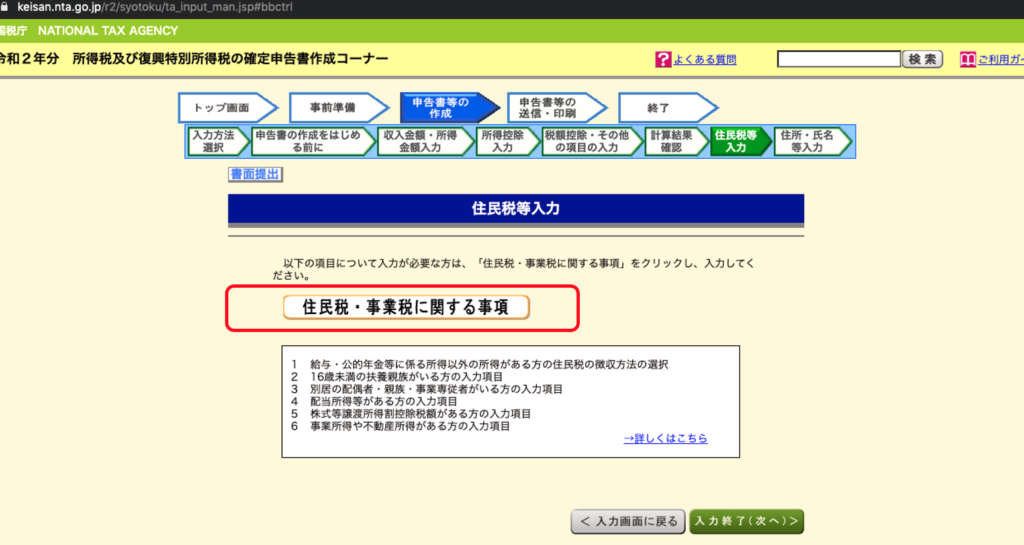
Task: Go to the 事前準備 step
Action: coord(338,108)
